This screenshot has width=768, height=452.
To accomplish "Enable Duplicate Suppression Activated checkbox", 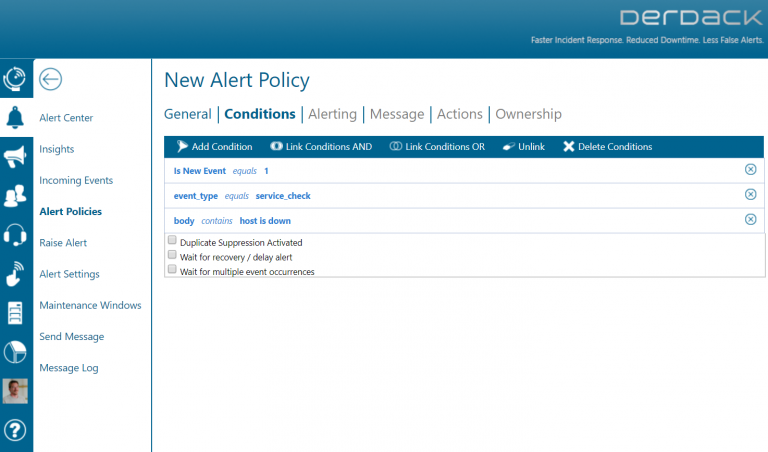I will click(x=172, y=240).
